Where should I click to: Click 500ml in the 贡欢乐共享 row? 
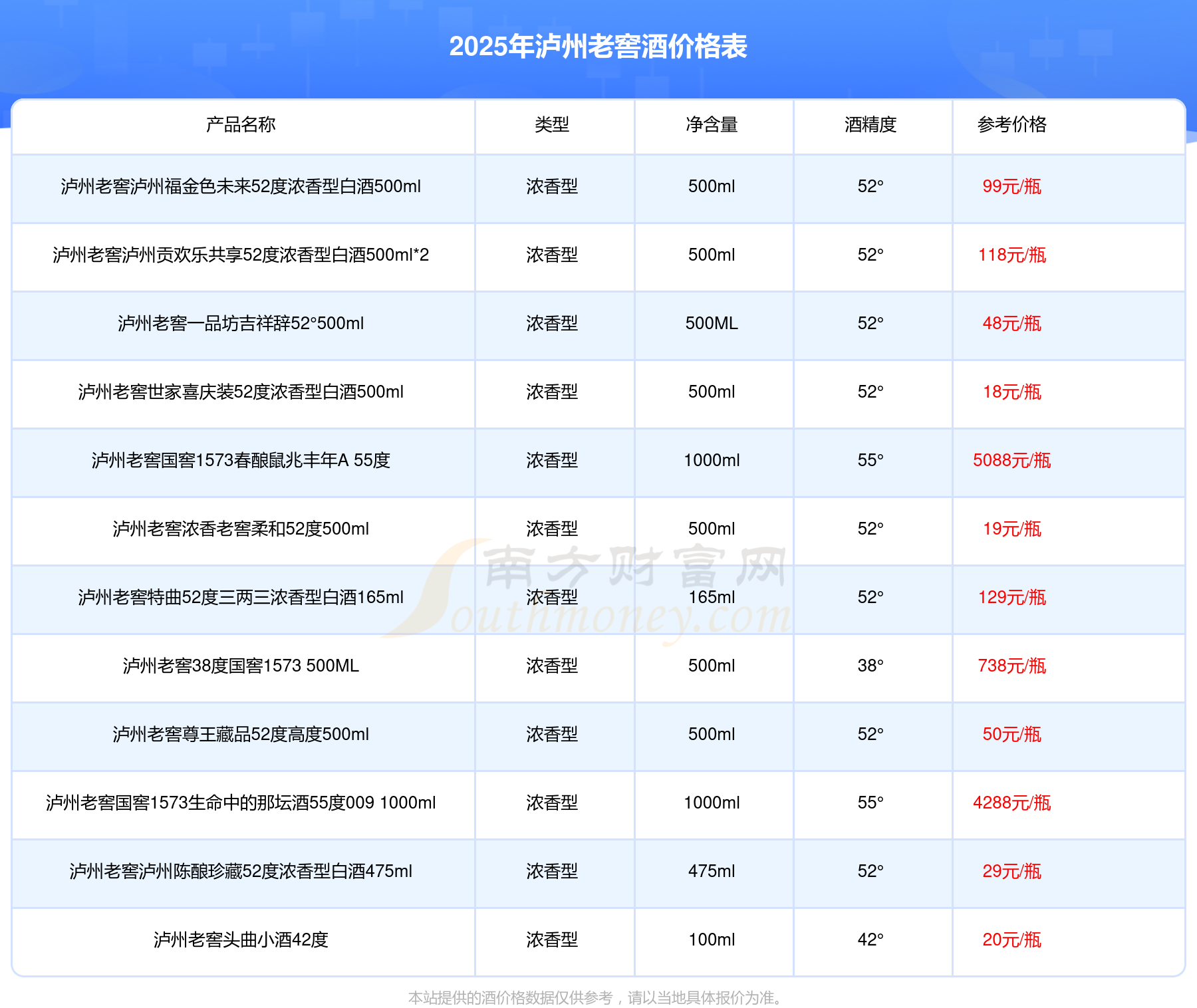pos(712,255)
